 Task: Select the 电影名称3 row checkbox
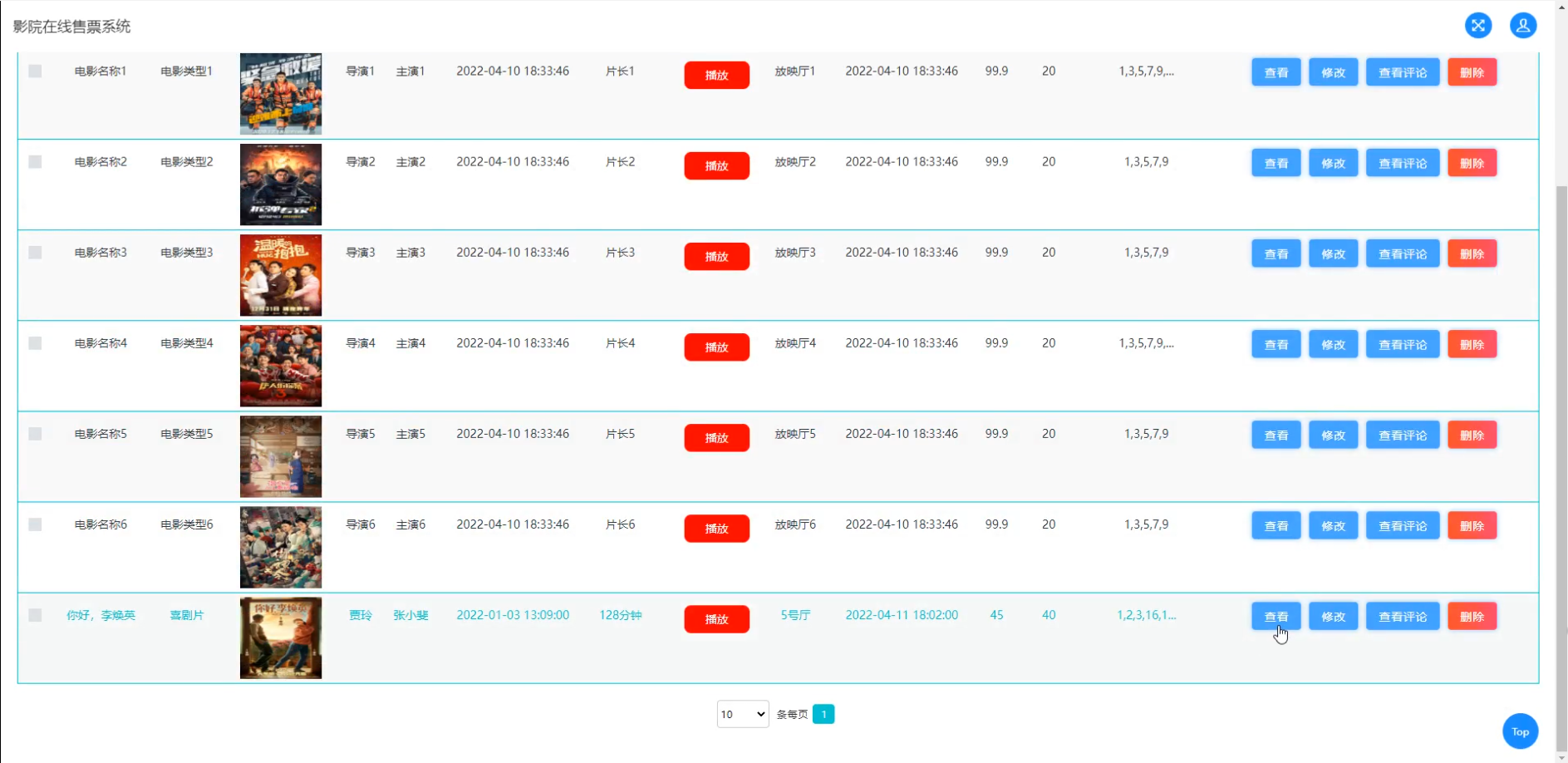point(35,253)
